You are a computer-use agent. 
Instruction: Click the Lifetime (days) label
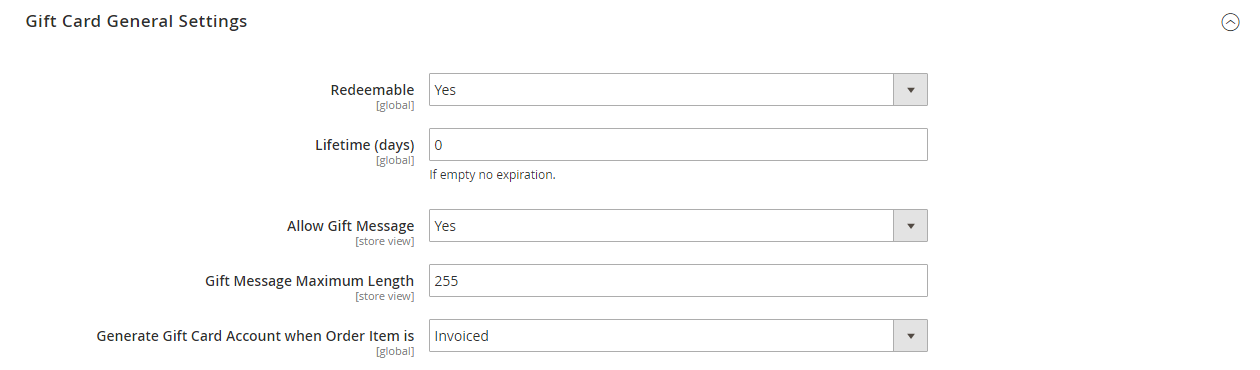click(364, 145)
